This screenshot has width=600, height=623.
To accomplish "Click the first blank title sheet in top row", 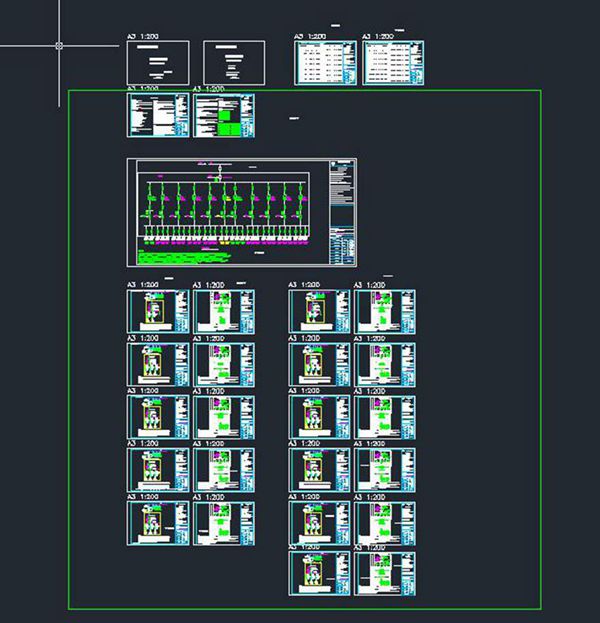I will coord(157,63).
